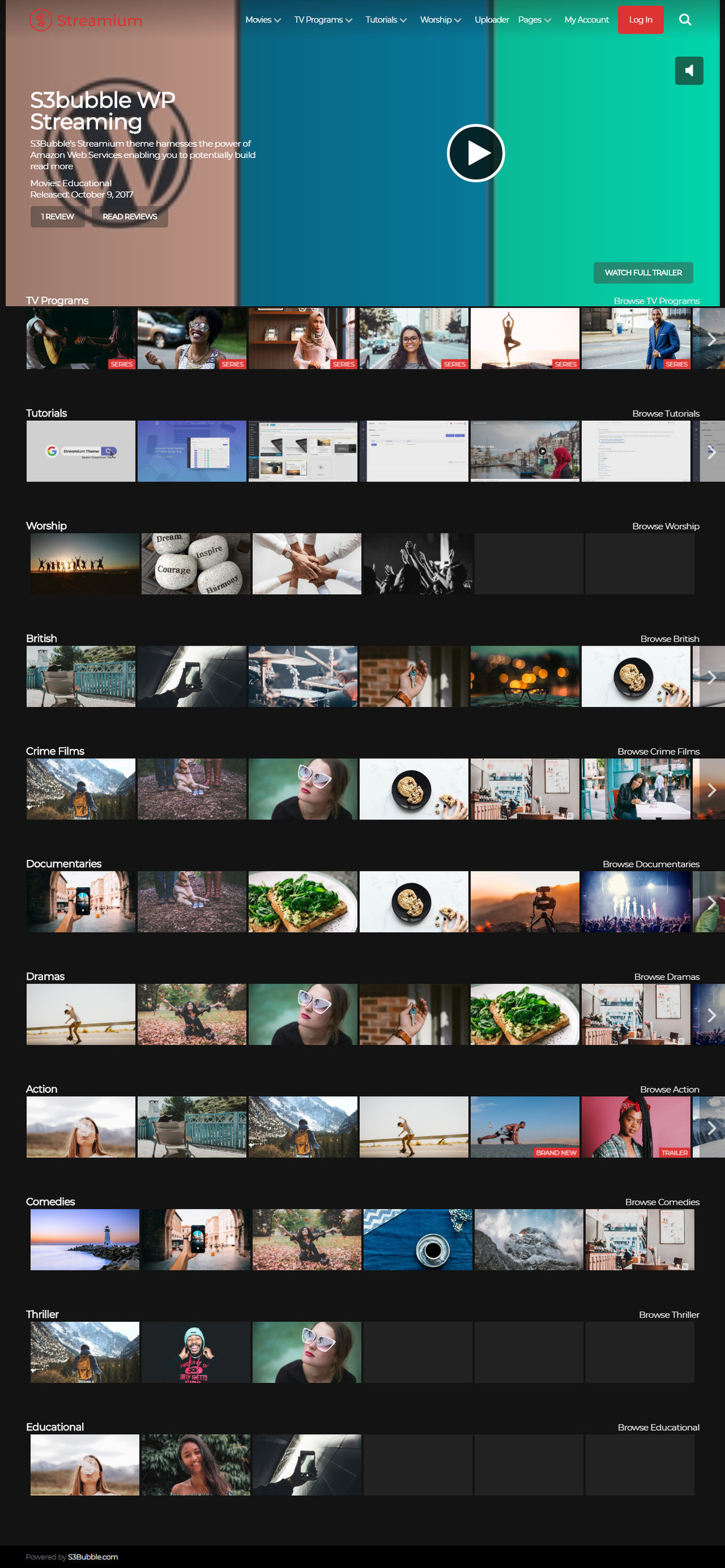Advance the TV Programs carousel with the right arrow
This screenshot has width=725, height=1568.
[712, 339]
